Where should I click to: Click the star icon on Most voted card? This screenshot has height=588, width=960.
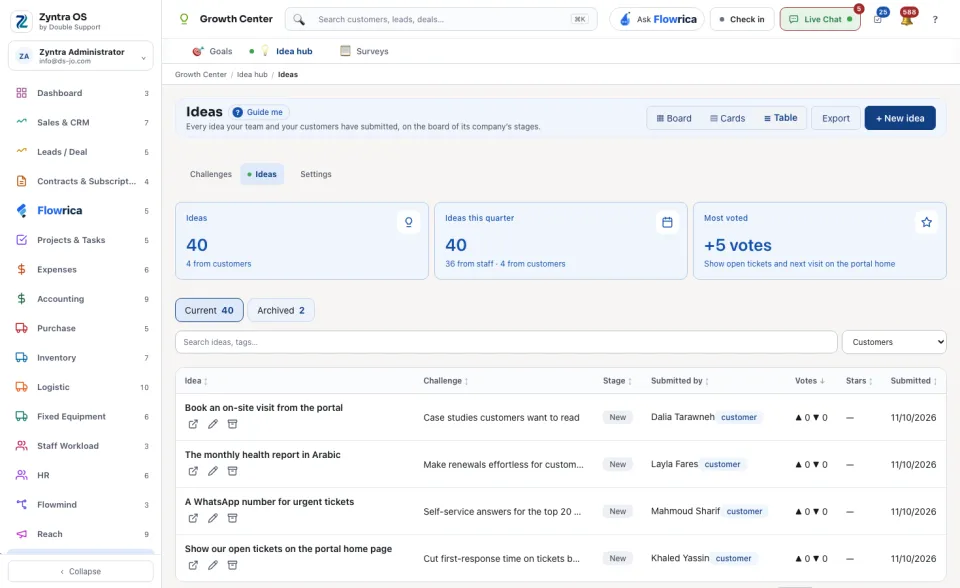[x=926, y=222]
